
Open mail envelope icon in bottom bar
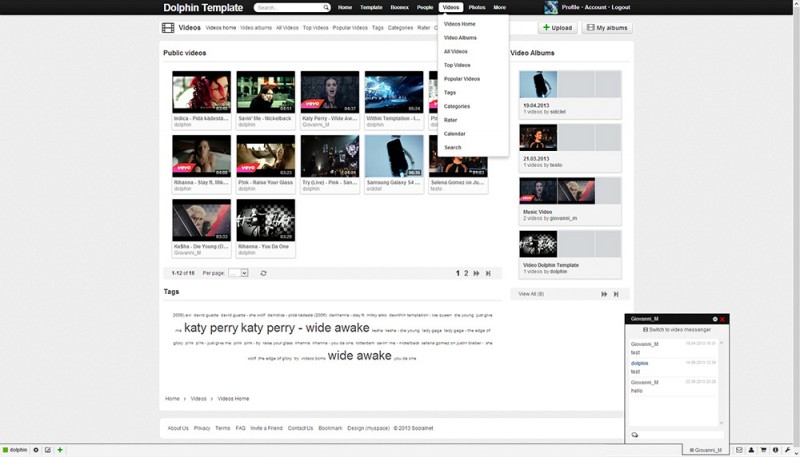tap(739, 450)
